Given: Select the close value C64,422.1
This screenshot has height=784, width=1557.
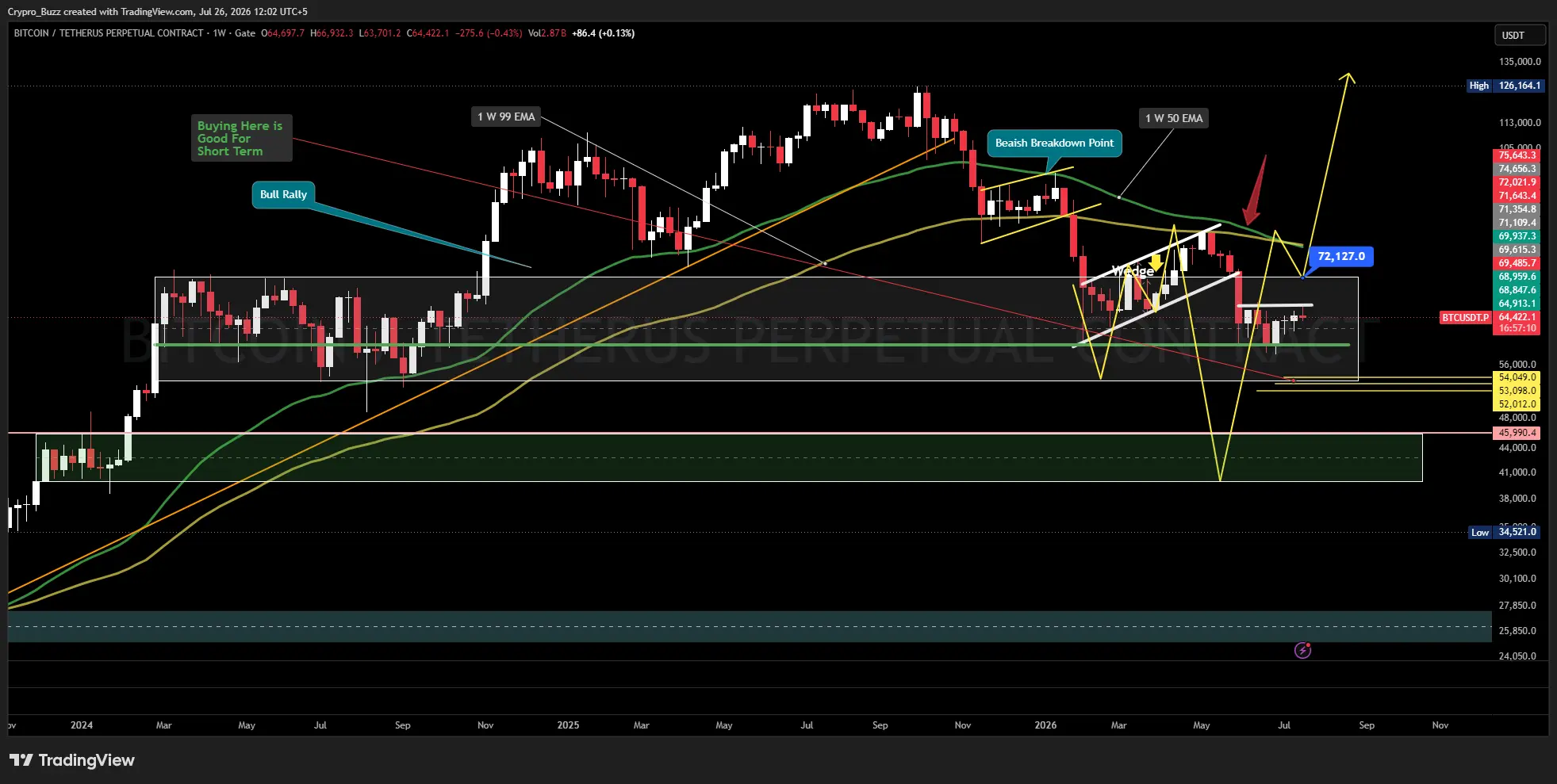Looking at the screenshot, I should click(428, 33).
